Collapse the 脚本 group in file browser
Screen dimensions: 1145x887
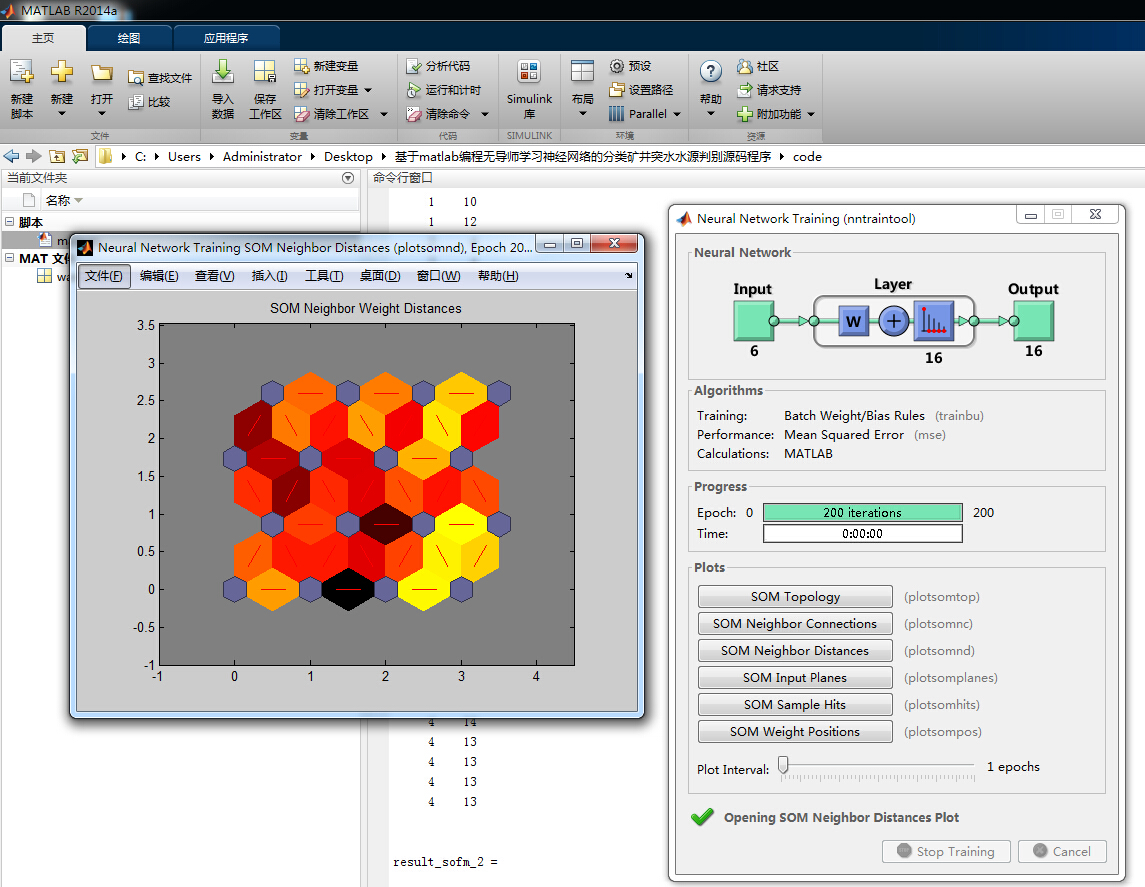[9, 221]
